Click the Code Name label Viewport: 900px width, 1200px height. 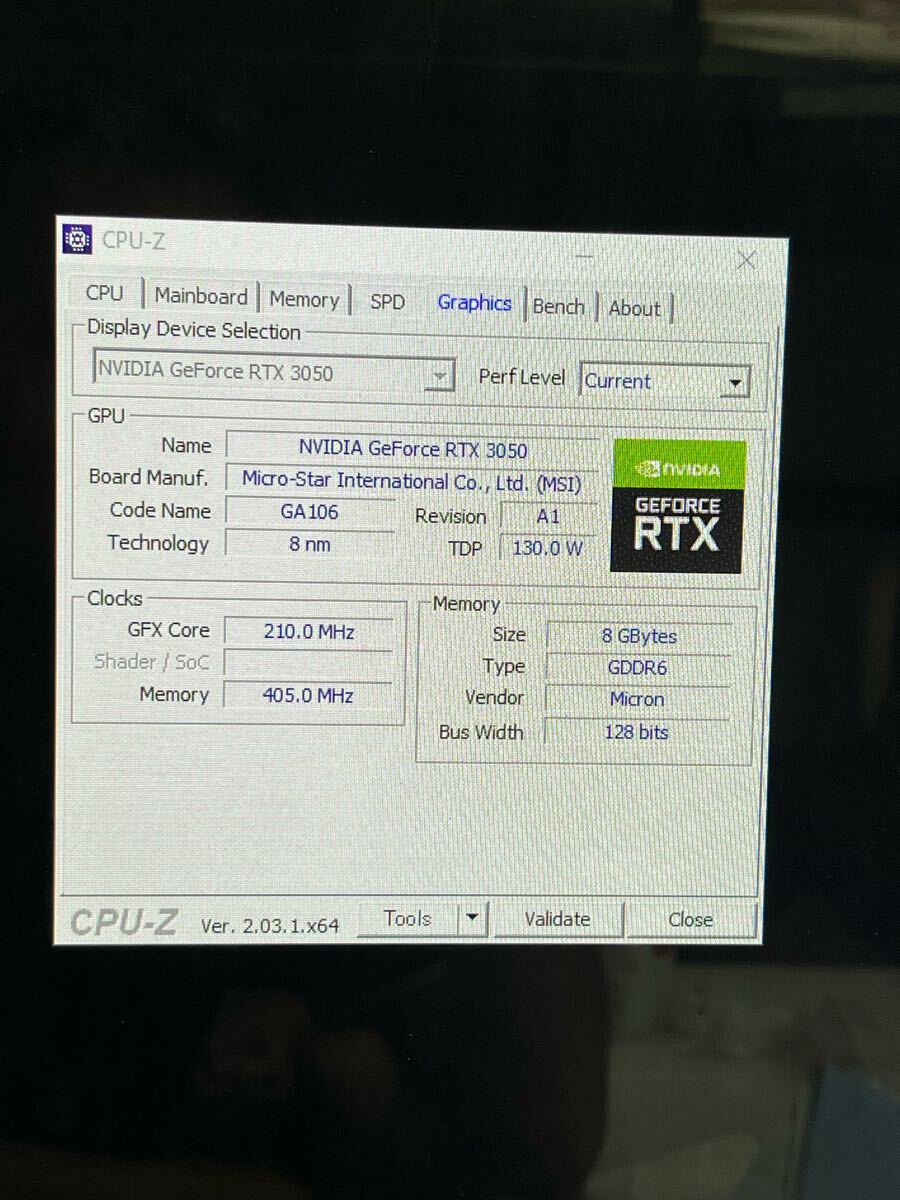pos(160,510)
